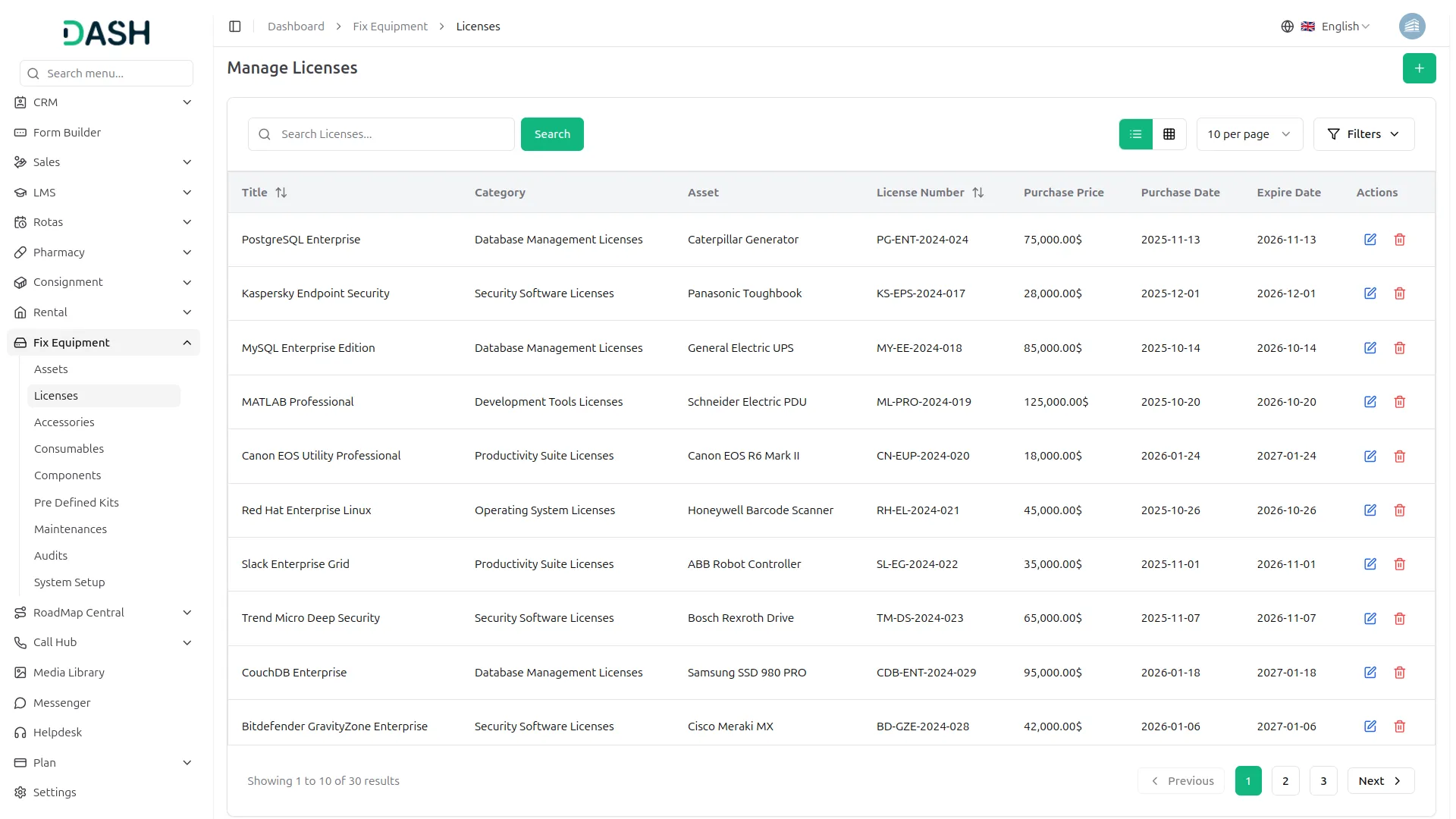Image resolution: width=1456 pixels, height=819 pixels.
Task: Open Accessories in the sidebar
Action: (x=64, y=422)
